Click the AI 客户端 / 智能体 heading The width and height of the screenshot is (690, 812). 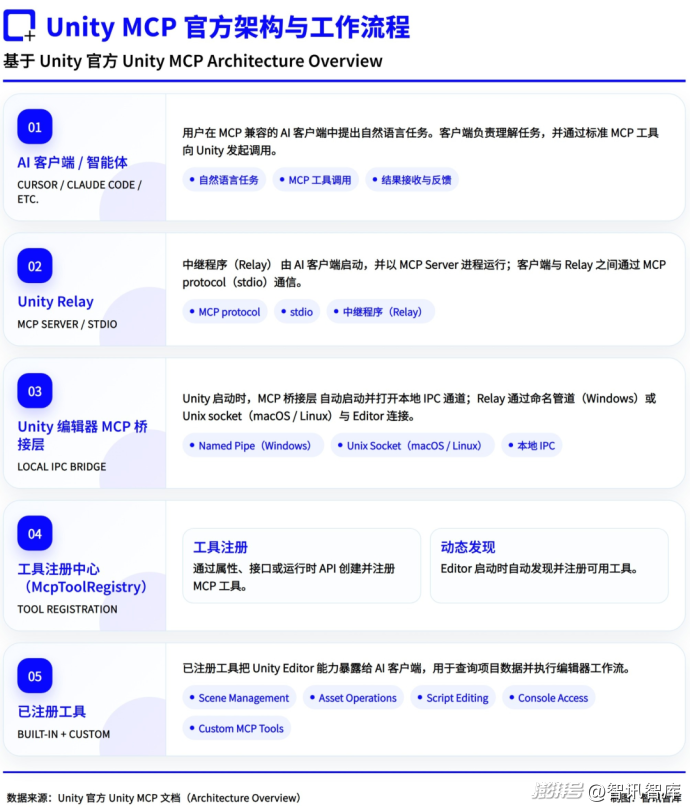73,162
